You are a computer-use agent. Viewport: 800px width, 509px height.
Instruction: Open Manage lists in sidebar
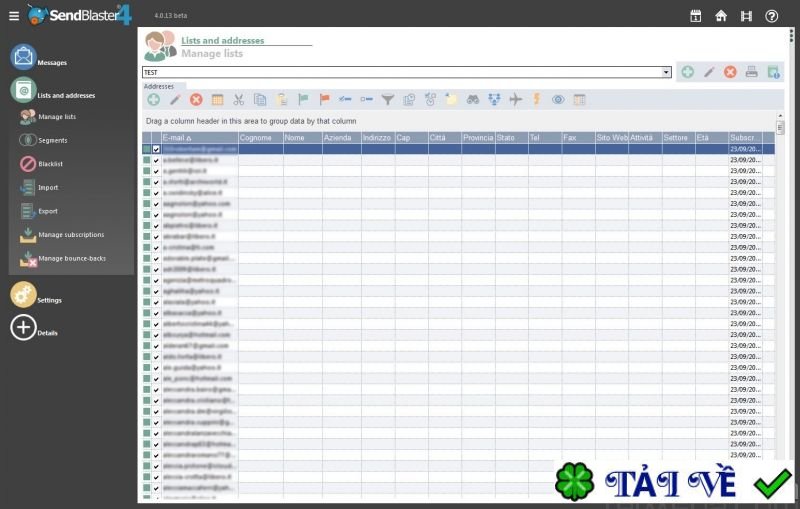[x=48, y=117]
